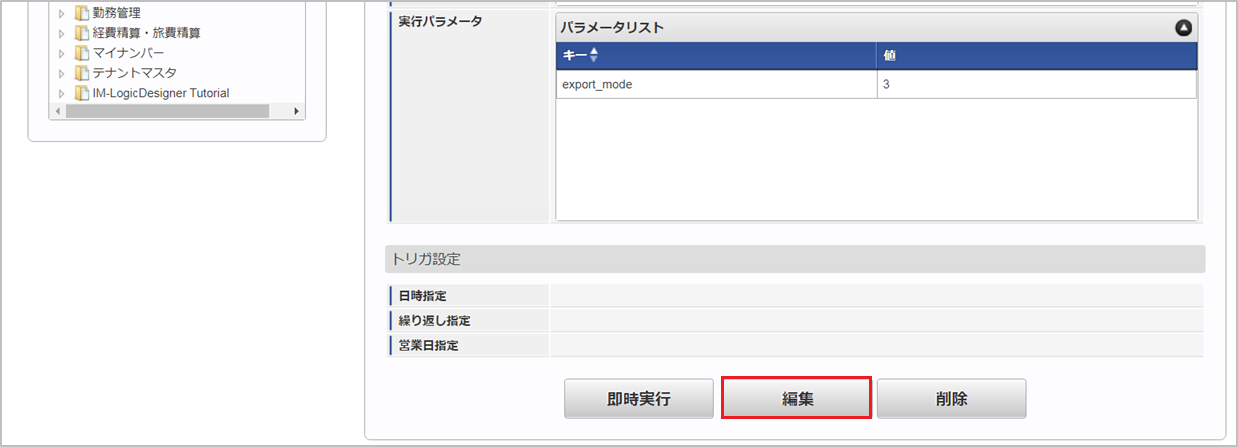1238x447 pixels.
Task: Click the 値 column header
Action: (1036, 56)
